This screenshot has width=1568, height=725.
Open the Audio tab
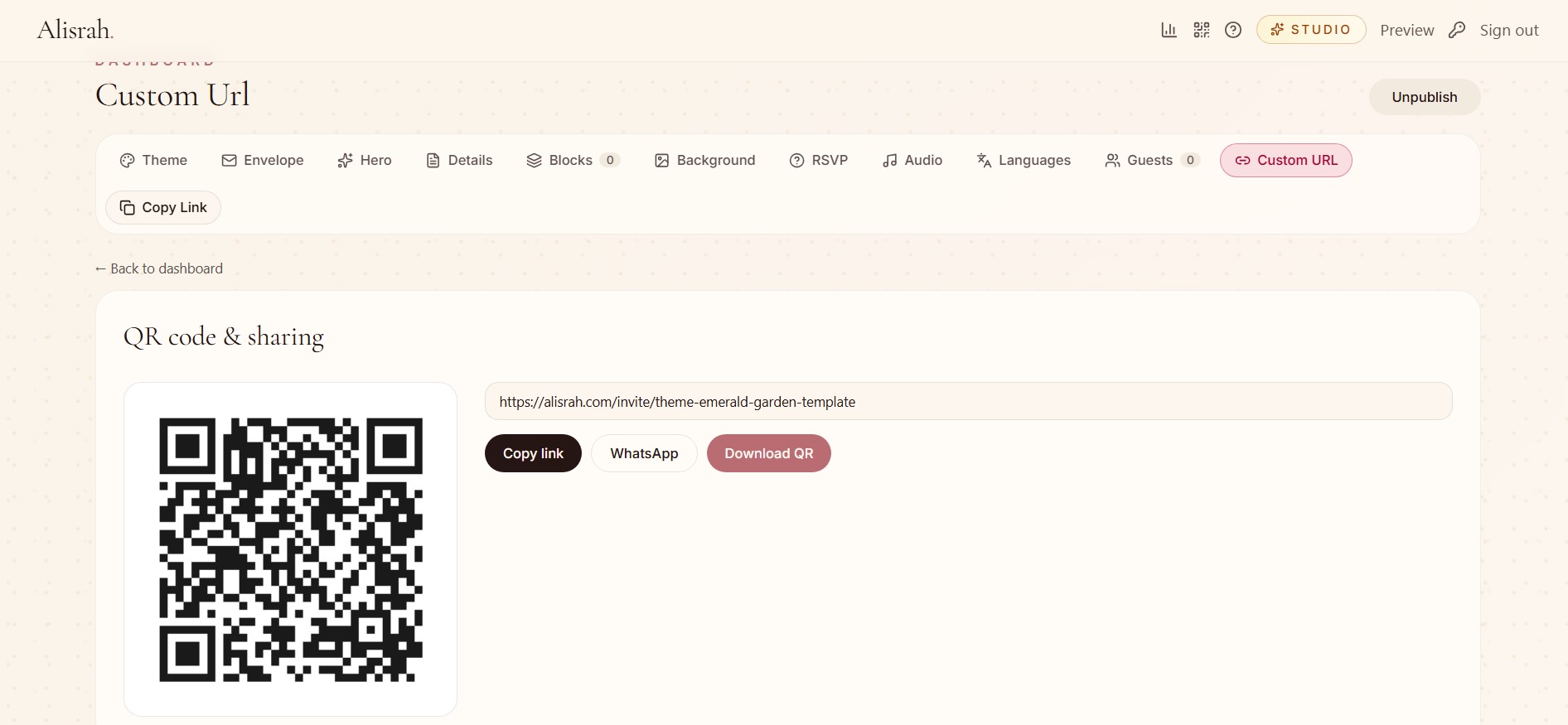pos(912,160)
